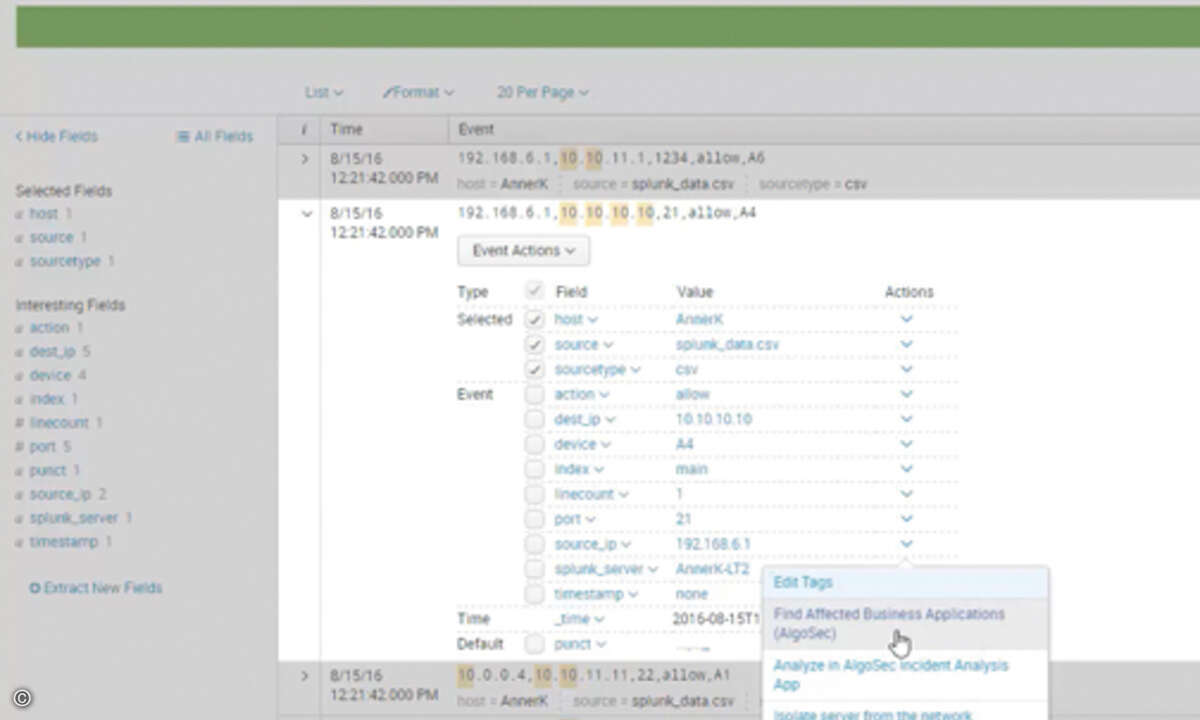Open the List view dropdown
The width and height of the screenshot is (1200, 720).
pos(324,92)
